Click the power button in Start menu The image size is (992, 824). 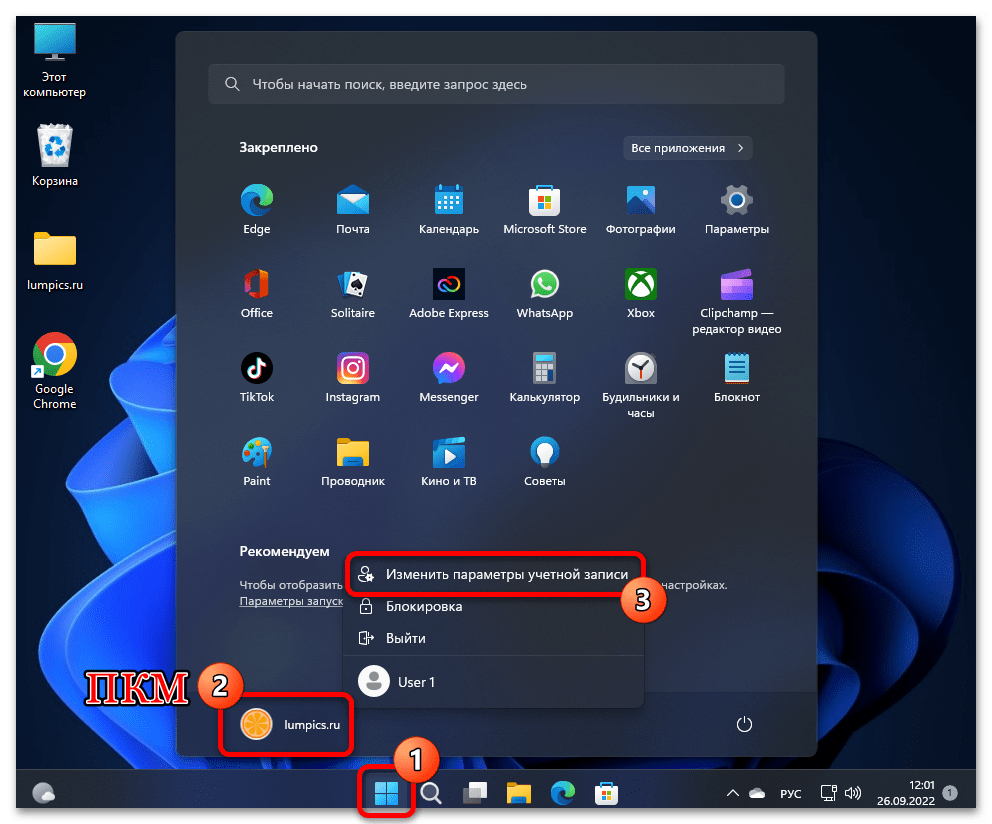744,724
